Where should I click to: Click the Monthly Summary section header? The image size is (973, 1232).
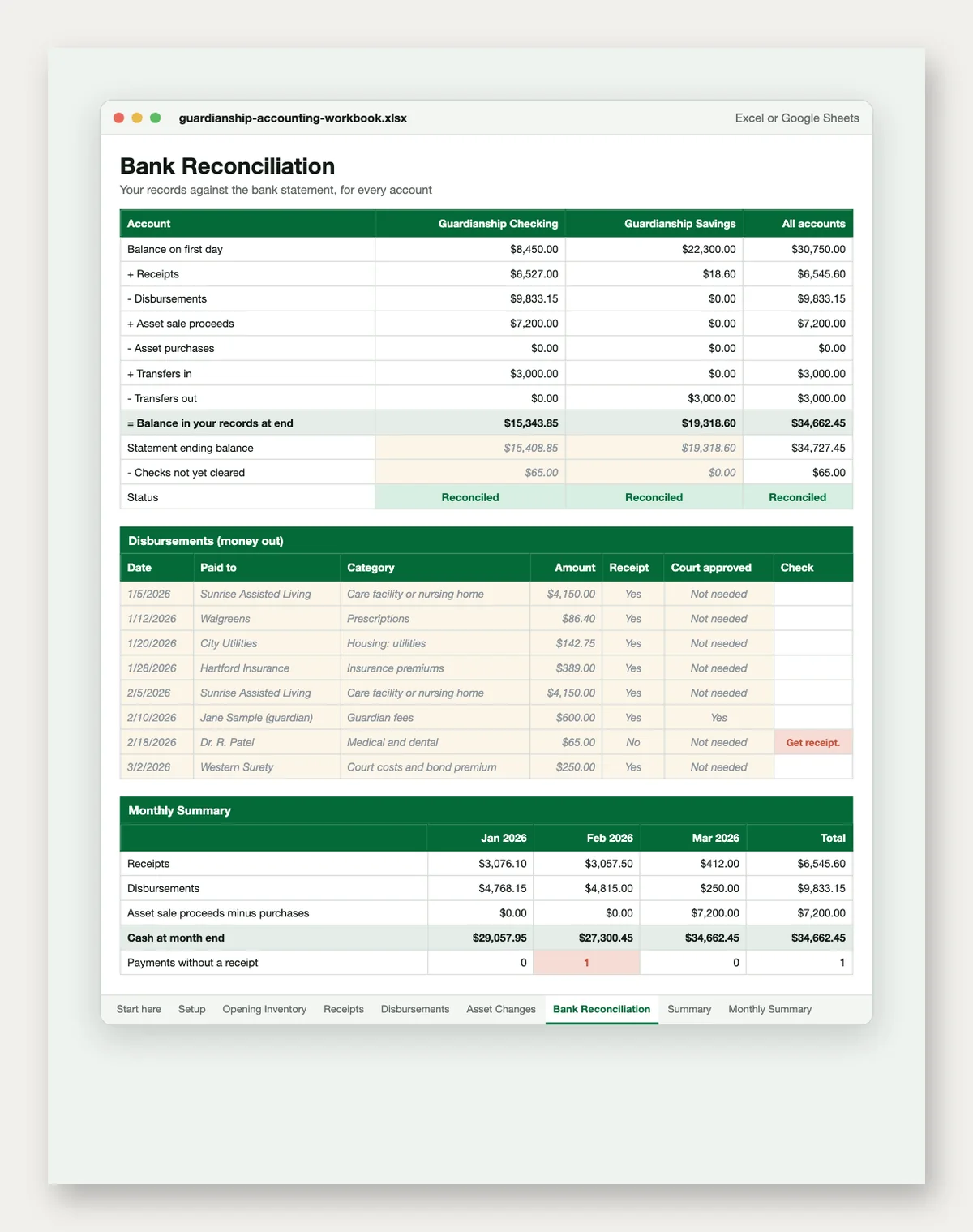point(486,811)
